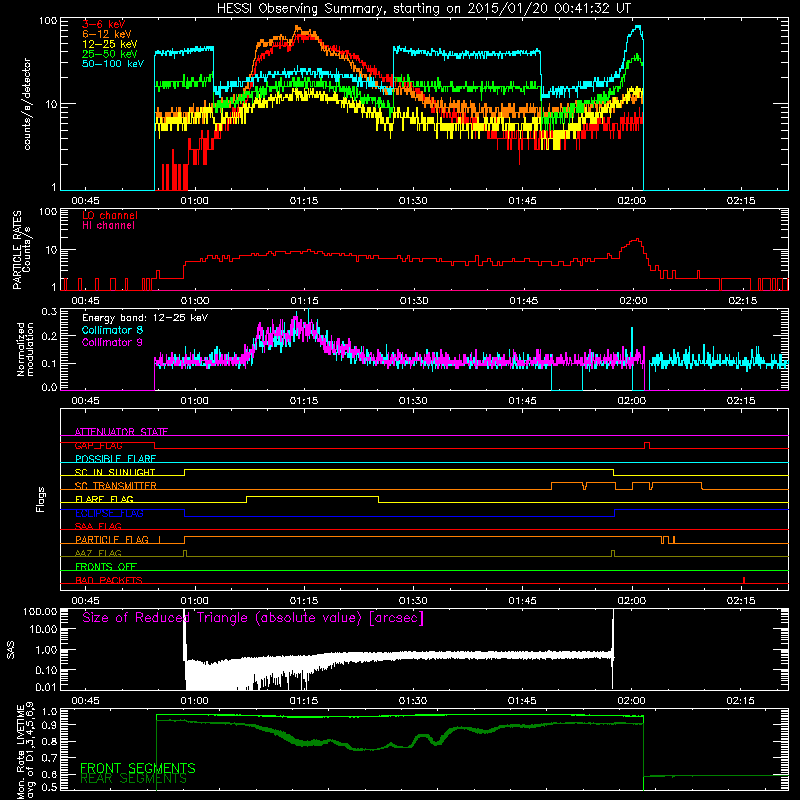
Task: Click the HESSI Observing Summary title text
Action: (423, 9)
